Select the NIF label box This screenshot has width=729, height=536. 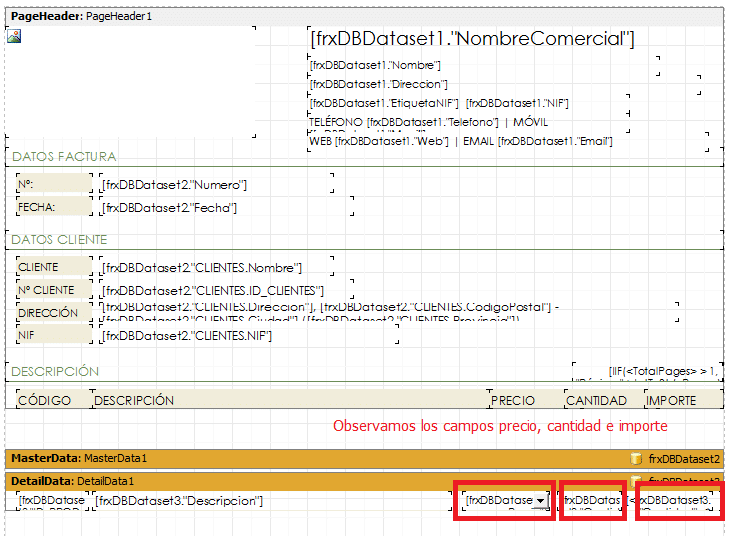[x=54, y=335]
